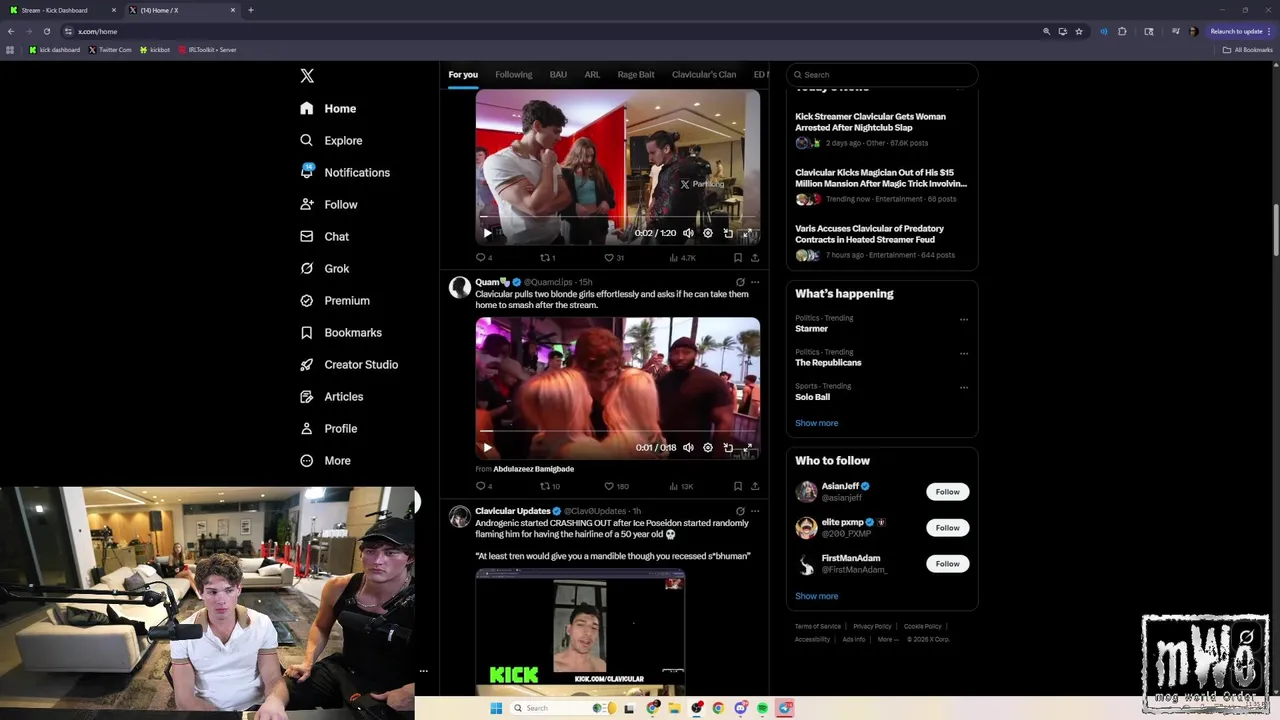Viewport: 1280px width, 720px height.
Task: Expand the More menu in sidebar
Action: click(x=325, y=460)
